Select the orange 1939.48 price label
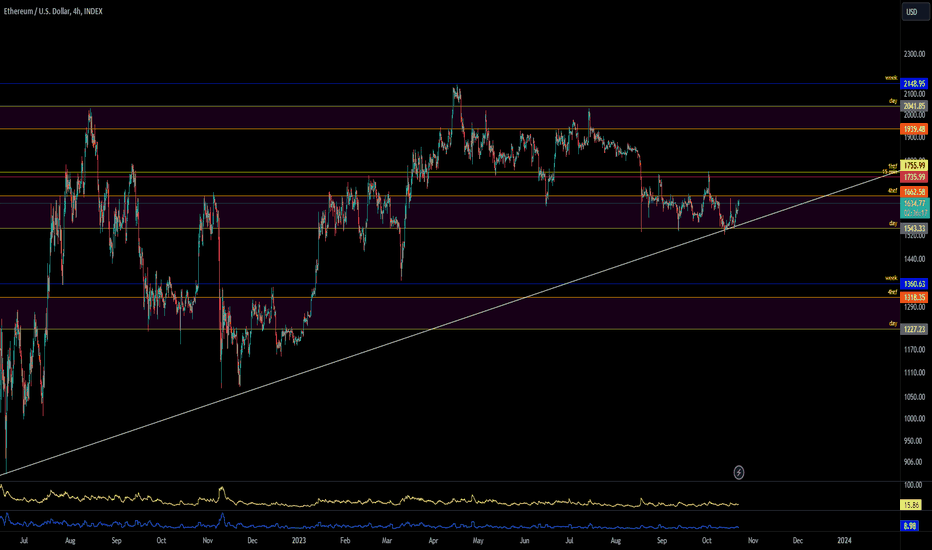The image size is (932, 550). [913, 129]
